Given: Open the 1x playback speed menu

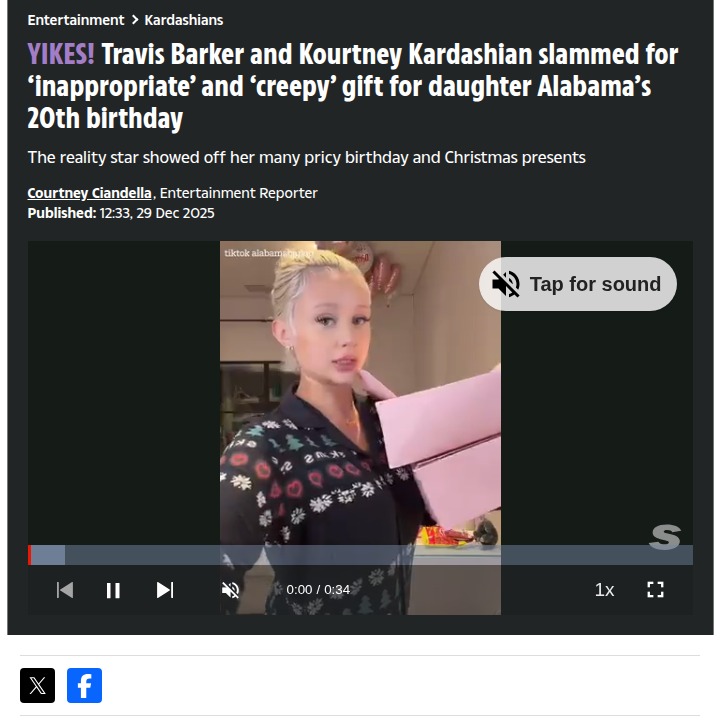Looking at the screenshot, I should coord(604,590).
